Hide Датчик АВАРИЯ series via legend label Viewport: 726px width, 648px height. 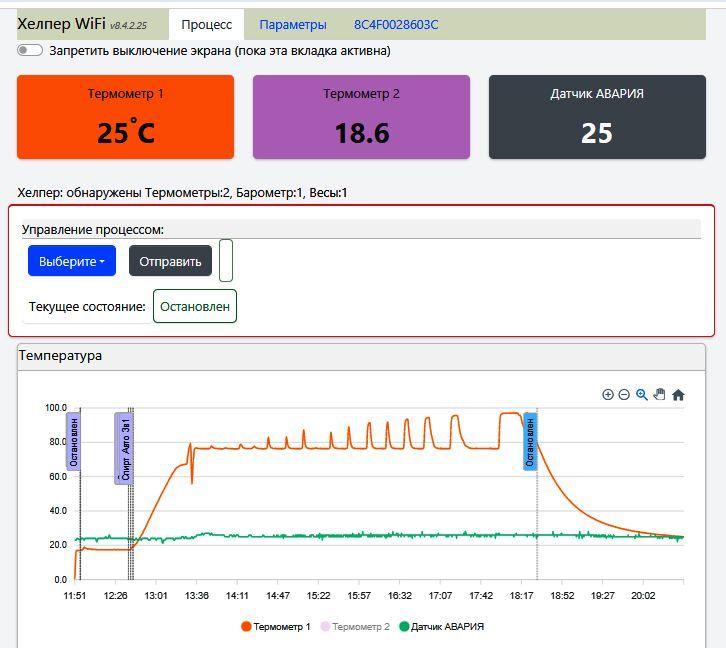[447, 627]
